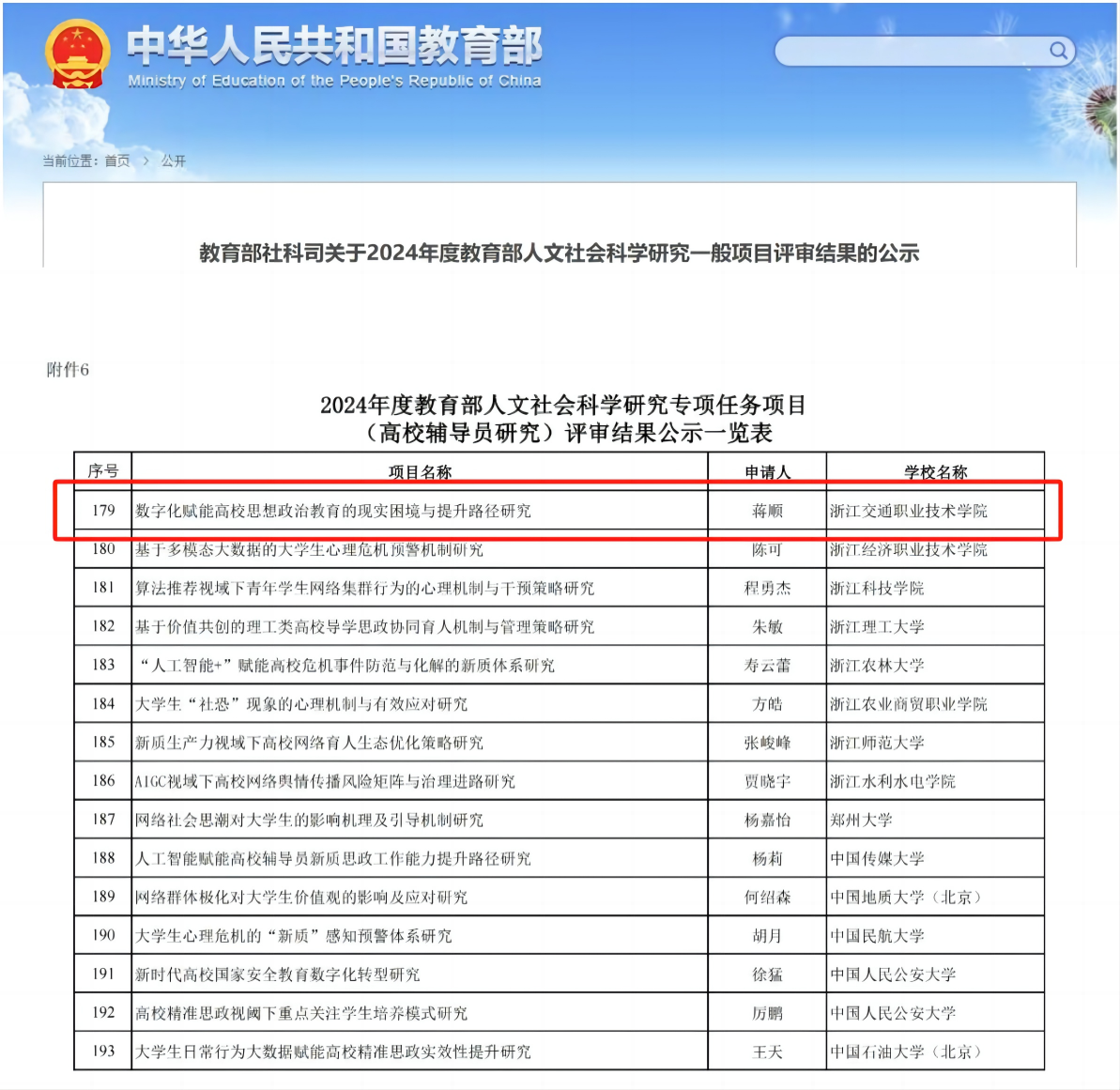Viewport: 1120px width, 1090px height.
Task: Click the search magnifier icon
Action: (1059, 50)
